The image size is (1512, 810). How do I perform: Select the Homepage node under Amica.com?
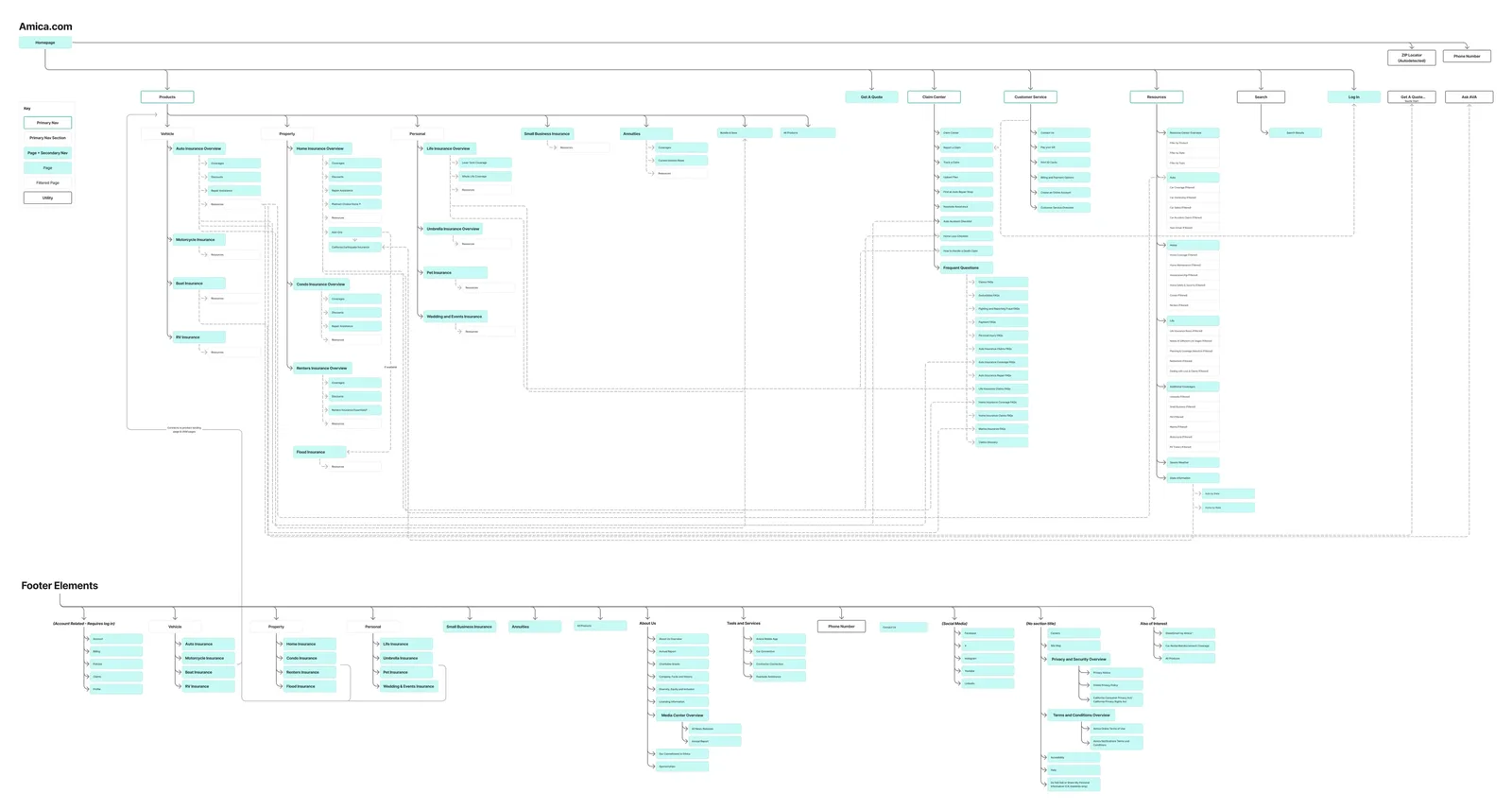(45, 43)
